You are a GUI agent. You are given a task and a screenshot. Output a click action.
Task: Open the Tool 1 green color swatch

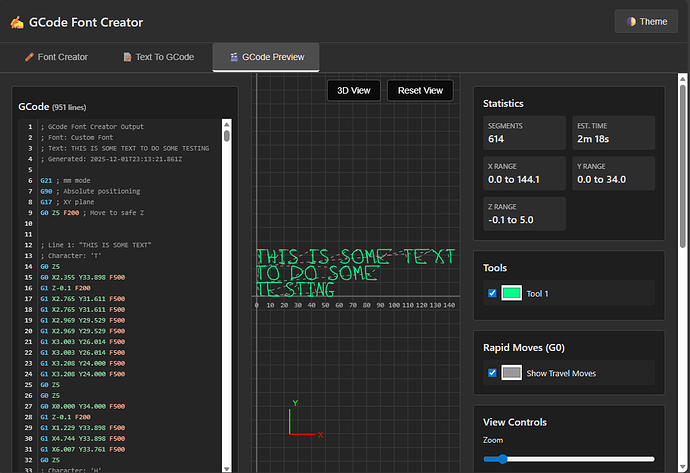click(511, 293)
